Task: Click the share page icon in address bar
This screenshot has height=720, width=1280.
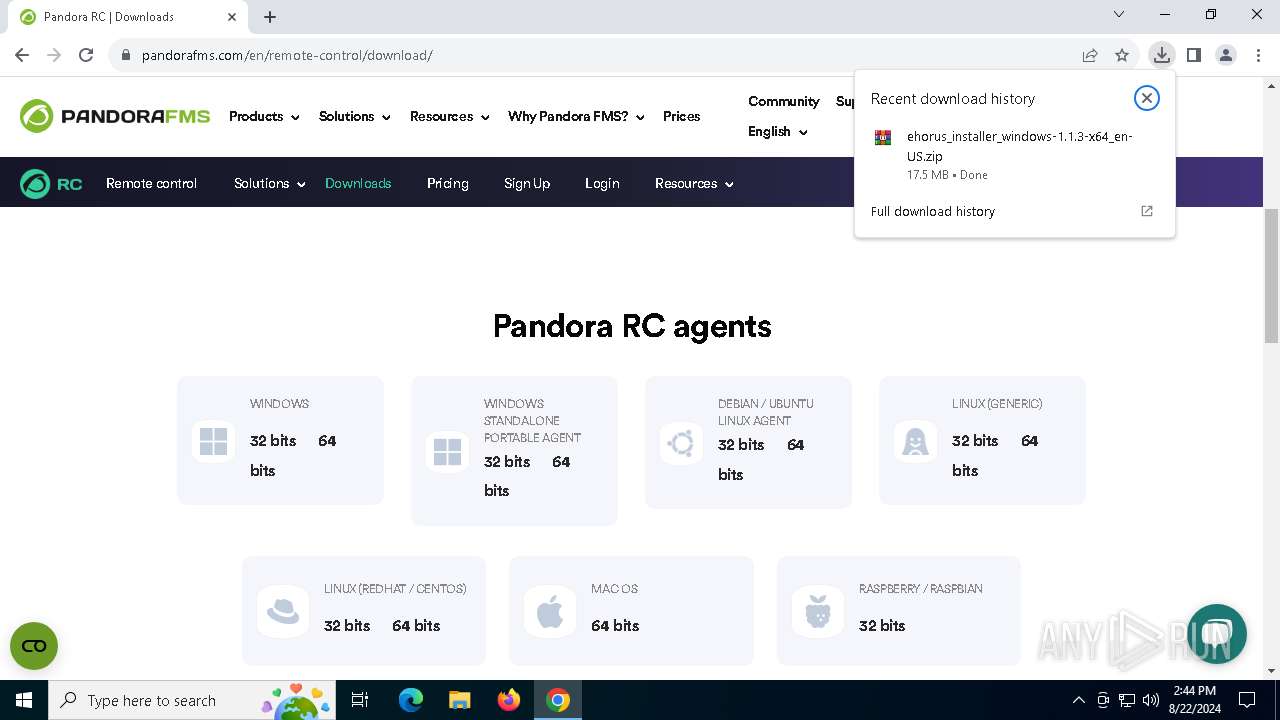Action: pos(1090,55)
